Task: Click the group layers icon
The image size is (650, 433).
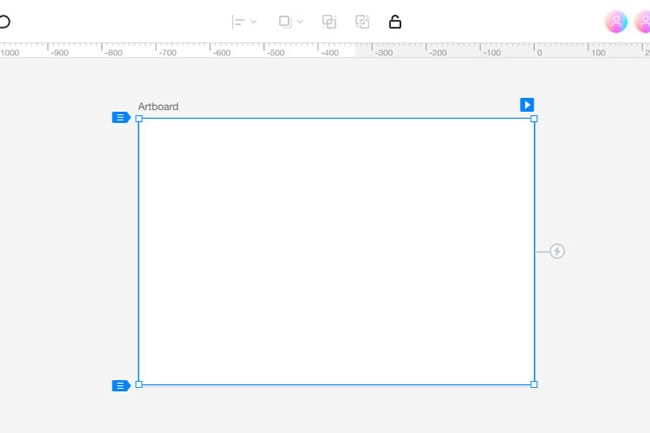Action: [329, 22]
